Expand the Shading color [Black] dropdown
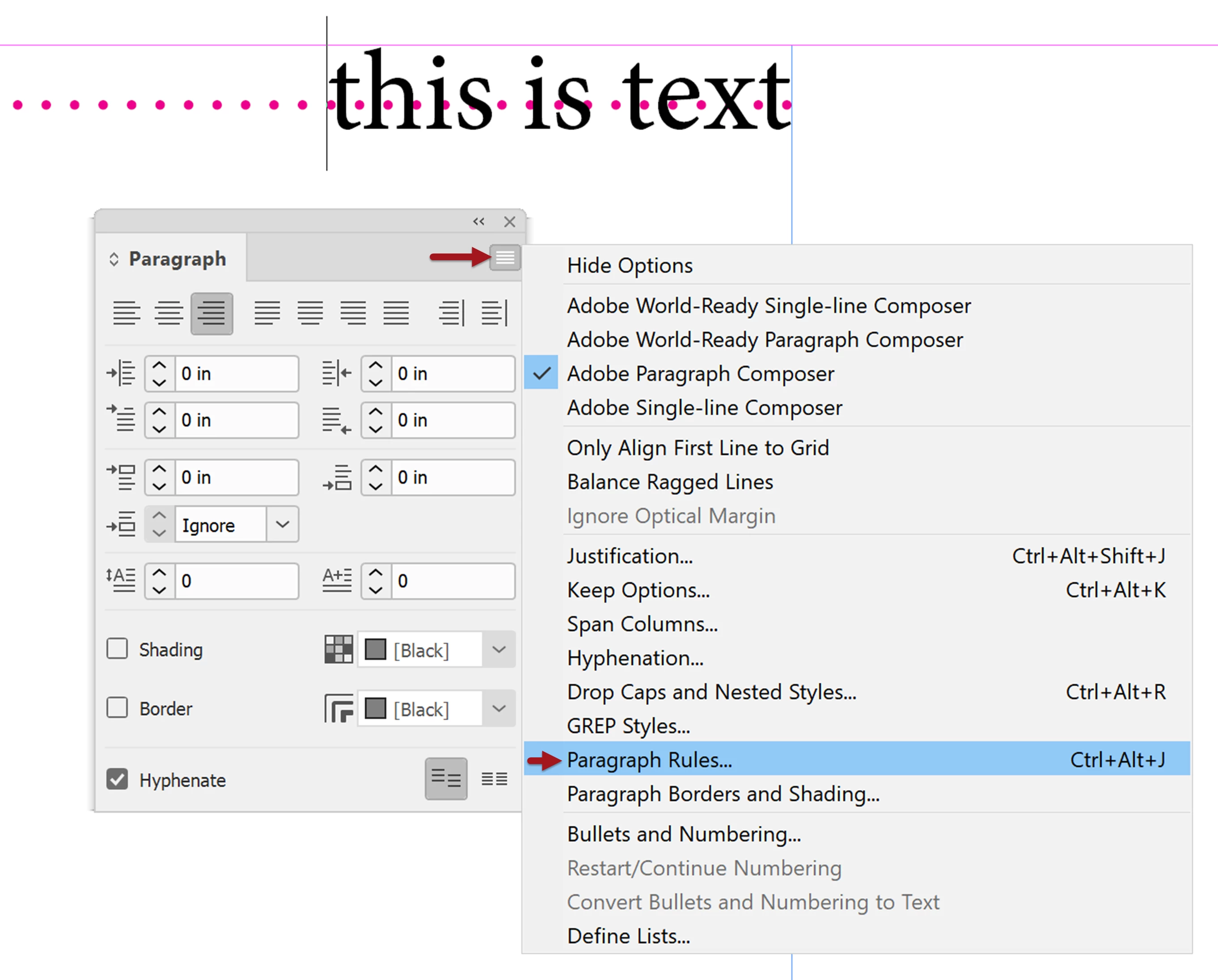The height and width of the screenshot is (980, 1218). tap(498, 649)
